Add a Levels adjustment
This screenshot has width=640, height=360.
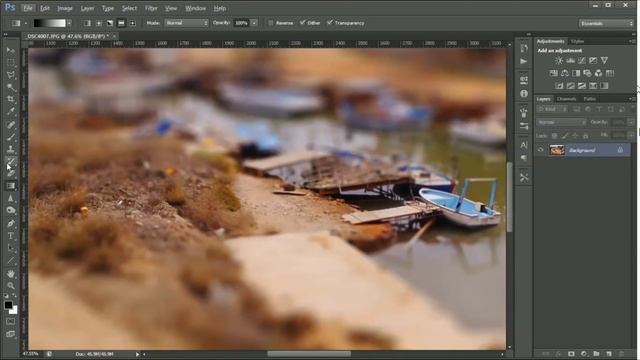pyautogui.click(x=570, y=60)
